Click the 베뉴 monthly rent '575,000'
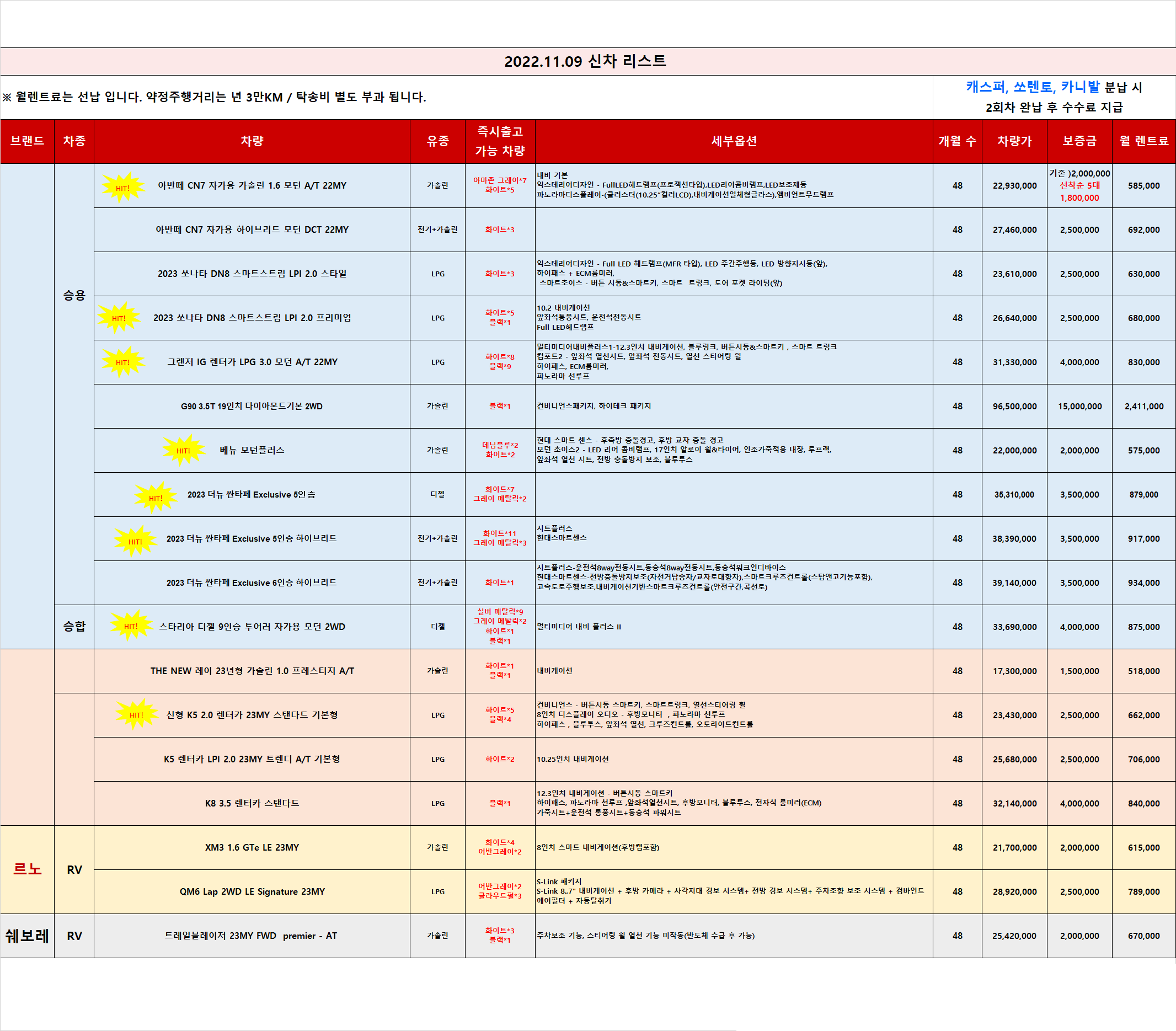Screen dimensions: 1176x1031 (1144, 451)
